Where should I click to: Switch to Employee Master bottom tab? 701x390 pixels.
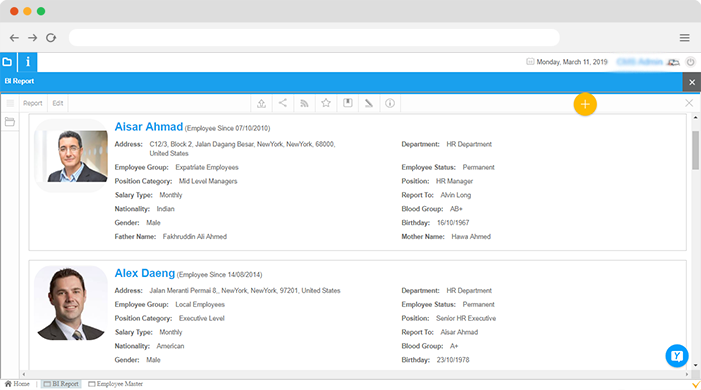(115, 384)
